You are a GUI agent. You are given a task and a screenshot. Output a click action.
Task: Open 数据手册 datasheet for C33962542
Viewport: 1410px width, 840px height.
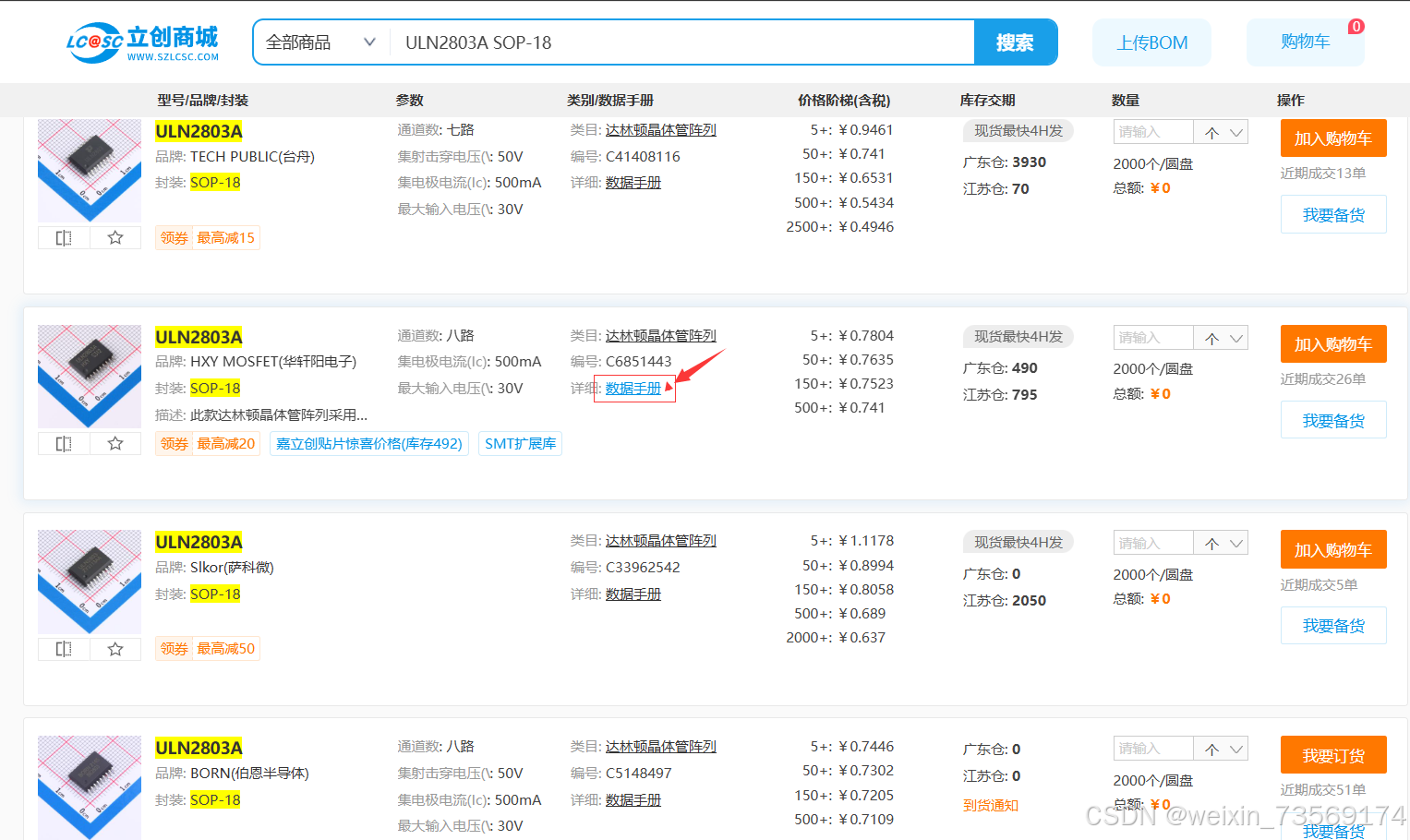633,594
